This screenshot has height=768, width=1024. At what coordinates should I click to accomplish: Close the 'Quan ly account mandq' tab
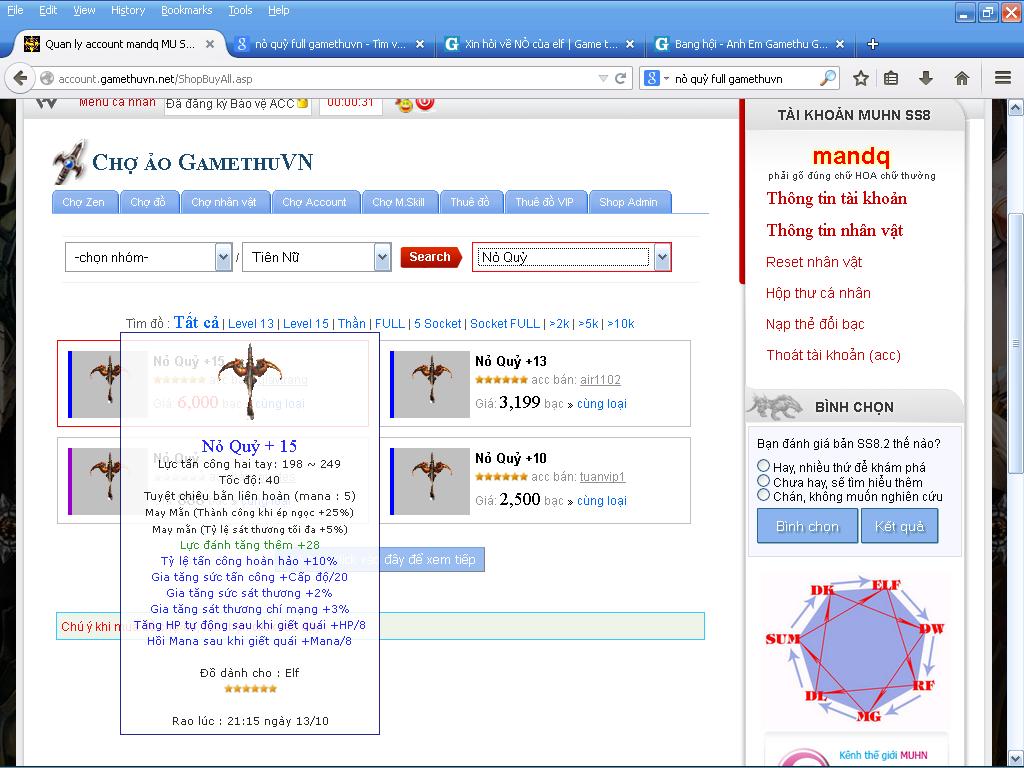point(210,44)
